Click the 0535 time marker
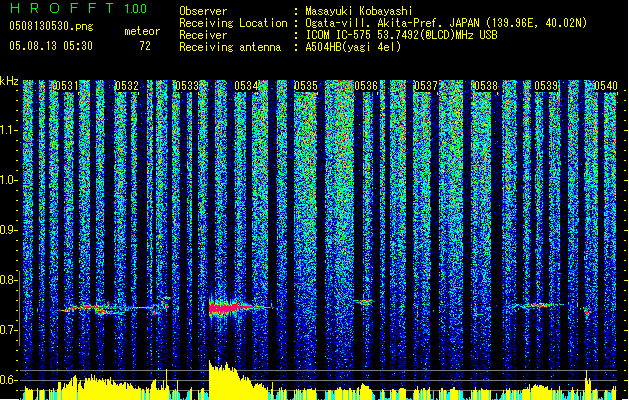 (306, 86)
